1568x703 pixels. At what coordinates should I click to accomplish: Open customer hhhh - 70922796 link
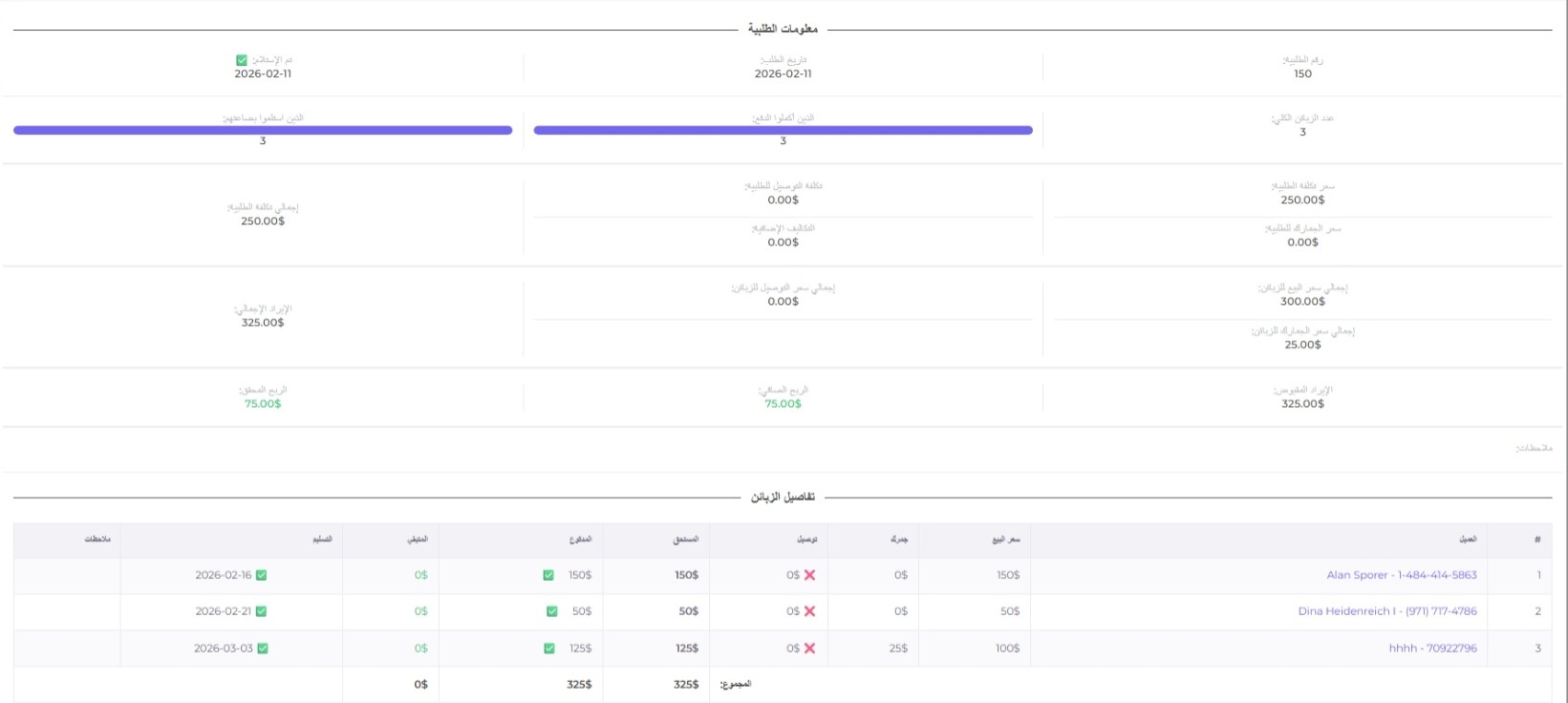(x=1432, y=649)
